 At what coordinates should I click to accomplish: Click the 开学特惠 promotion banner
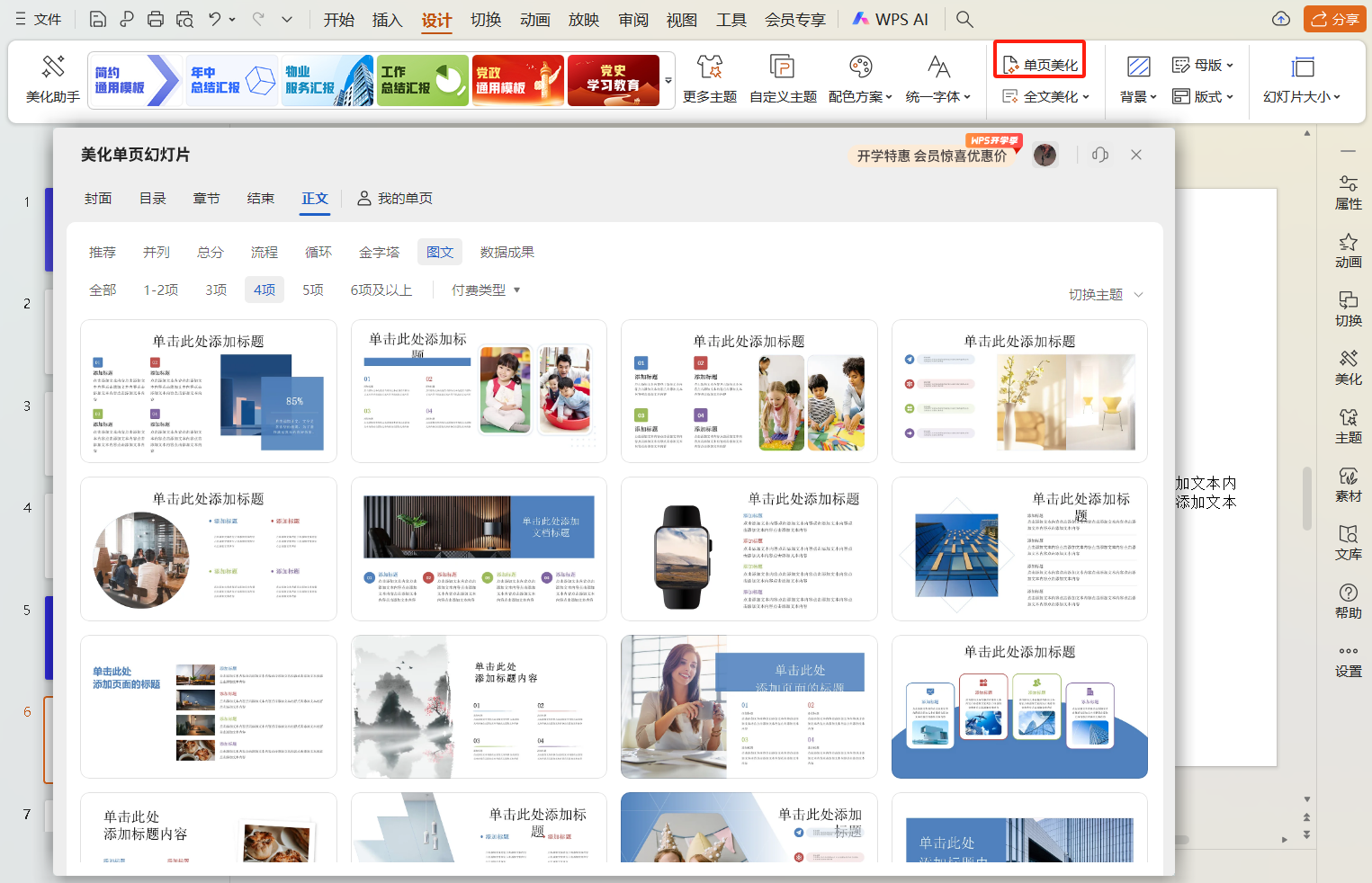[x=932, y=156]
